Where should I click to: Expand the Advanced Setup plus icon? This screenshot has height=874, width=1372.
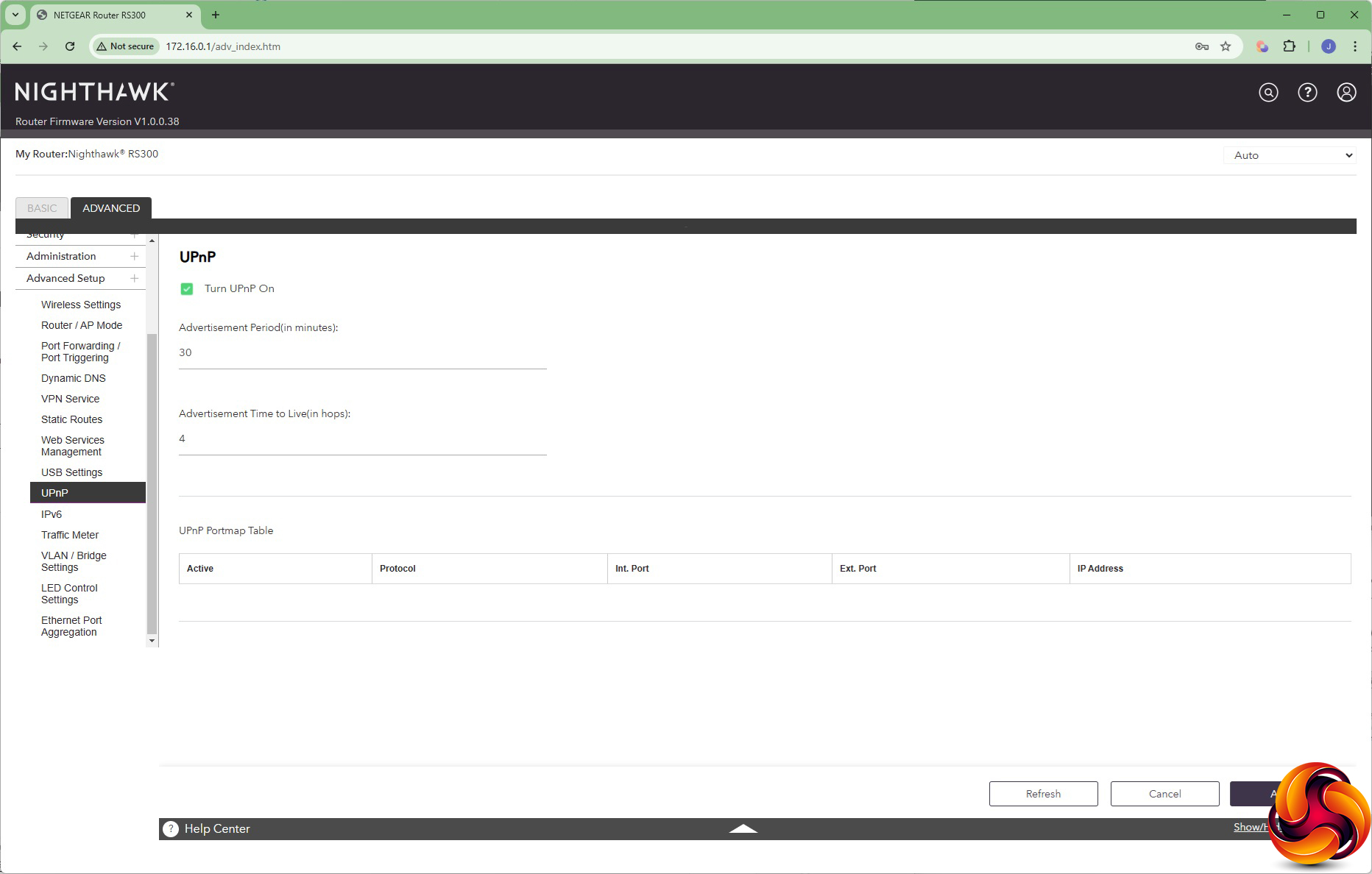(134, 278)
